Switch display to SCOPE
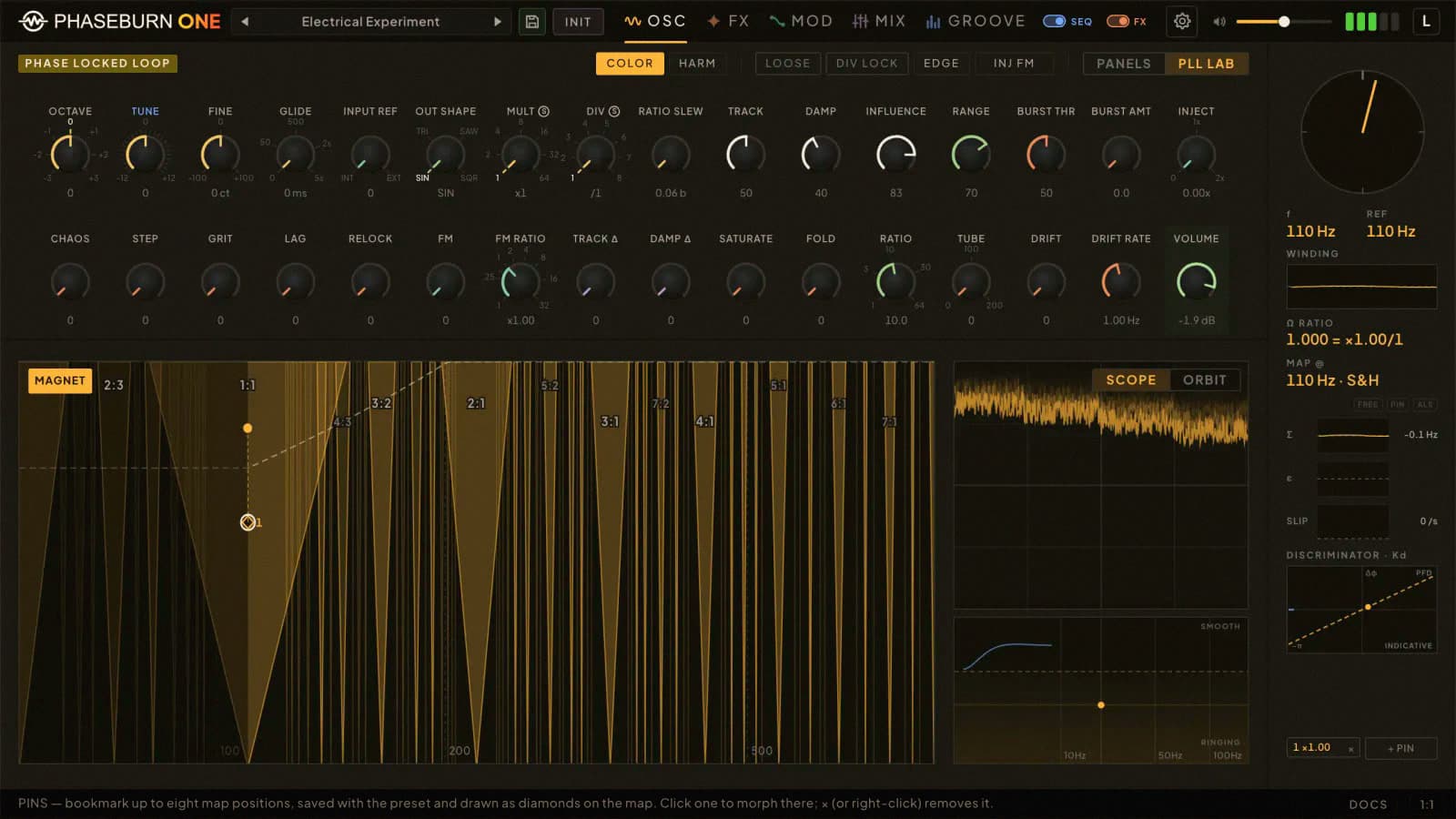This screenshot has height=819, width=1456. (1131, 379)
